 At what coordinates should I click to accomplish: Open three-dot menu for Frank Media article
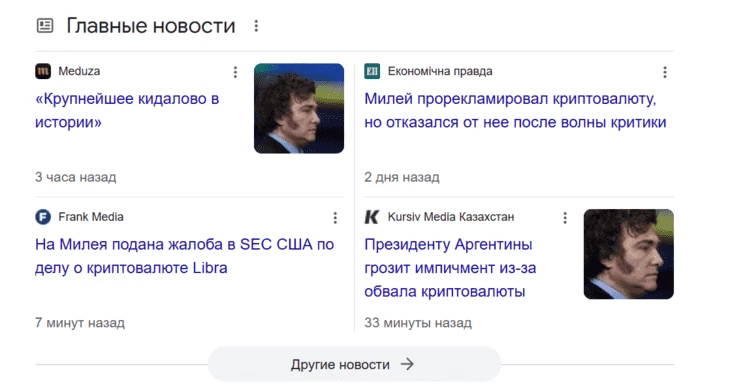coord(335,218)
